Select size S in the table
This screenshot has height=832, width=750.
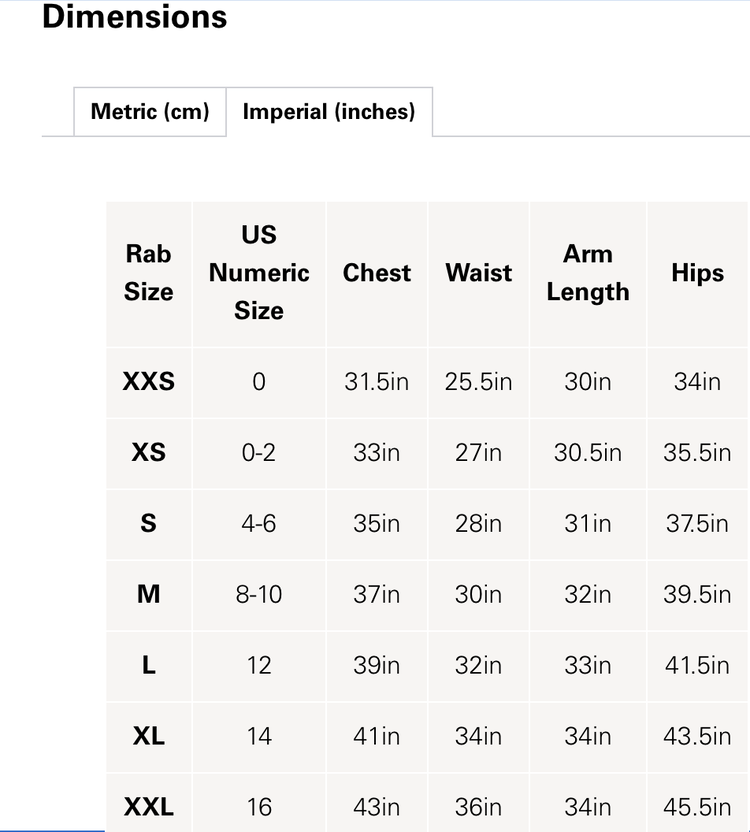coord(148,523)
